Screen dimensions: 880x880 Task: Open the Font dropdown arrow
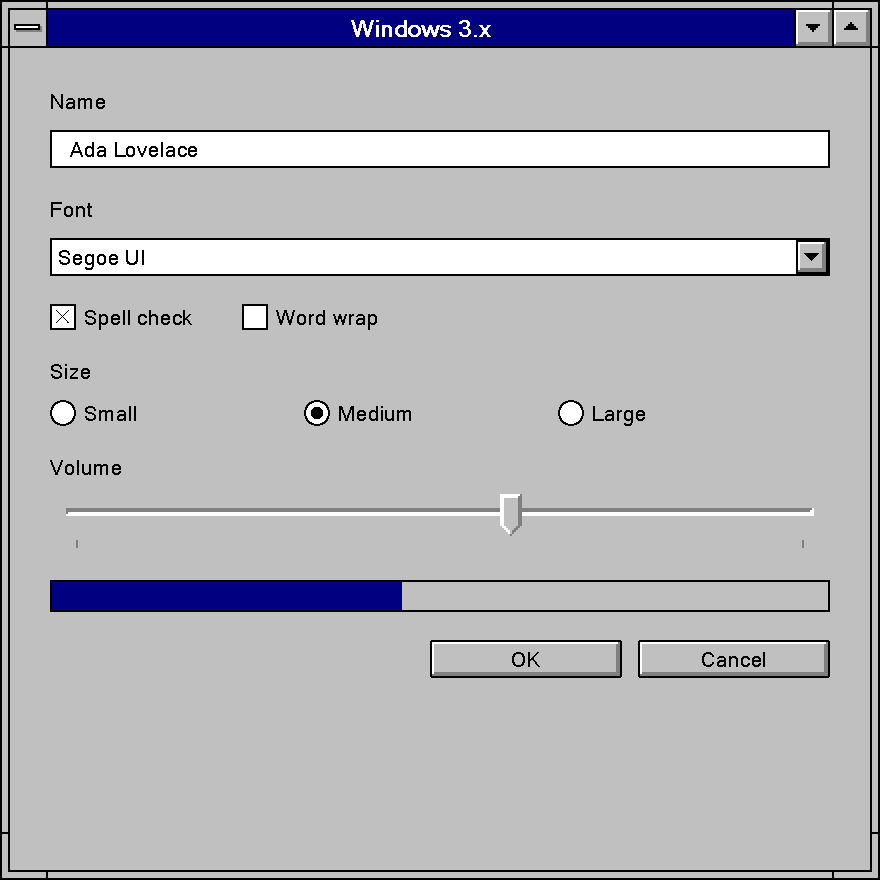(x=811, y=257)
